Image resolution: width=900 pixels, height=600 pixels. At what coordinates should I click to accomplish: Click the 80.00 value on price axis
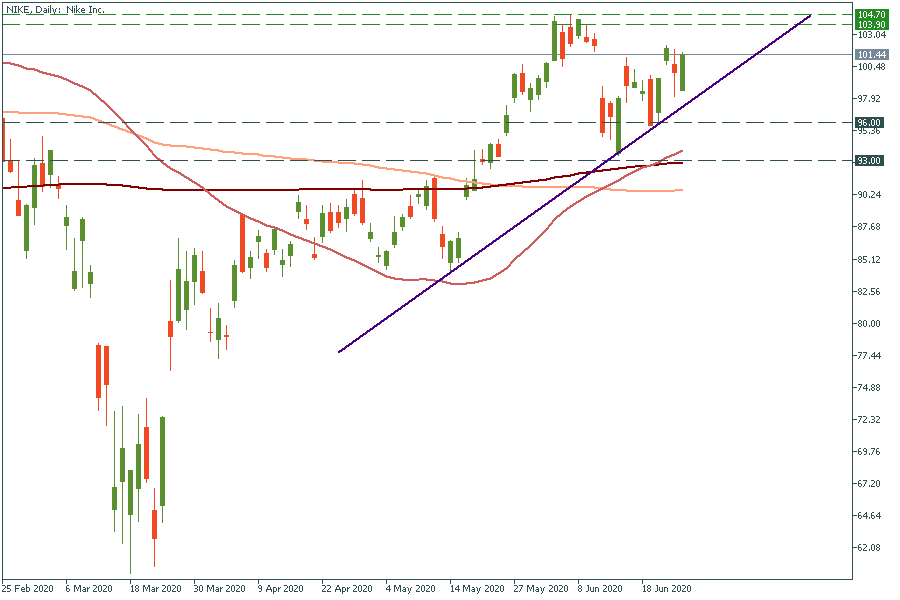(870, 324)
